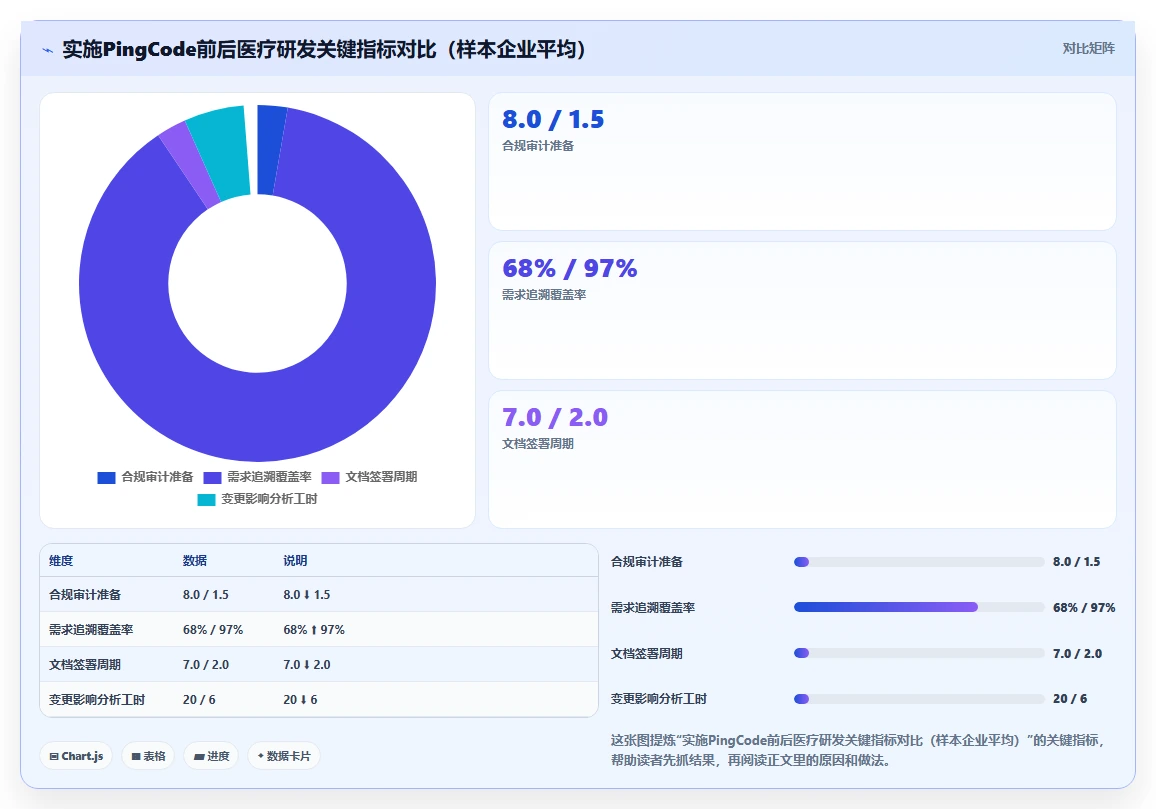Click the 维度 table column header
The width and height of the screenshot is (1156, 809).
(x=61, y=560)
